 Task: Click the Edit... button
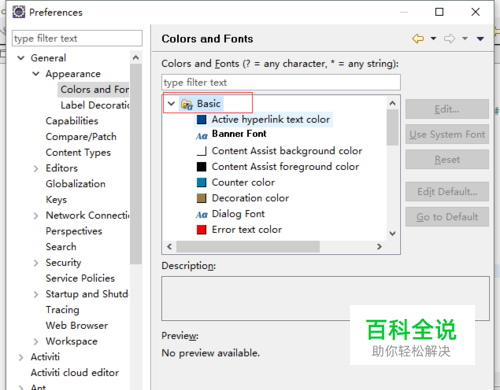pyautogui.click(x=447, y=109)
